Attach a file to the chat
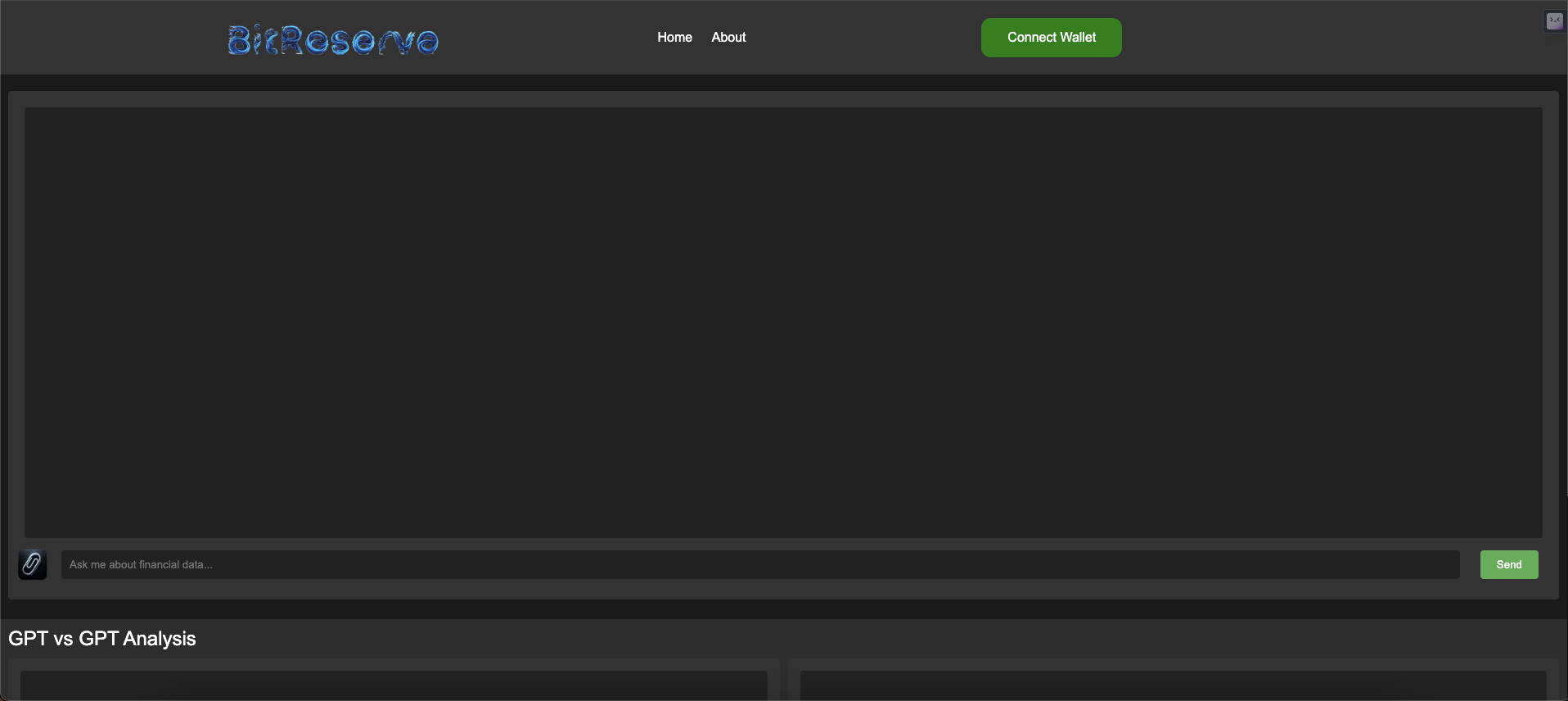1568x701 pixels. (x=32, y=564)
